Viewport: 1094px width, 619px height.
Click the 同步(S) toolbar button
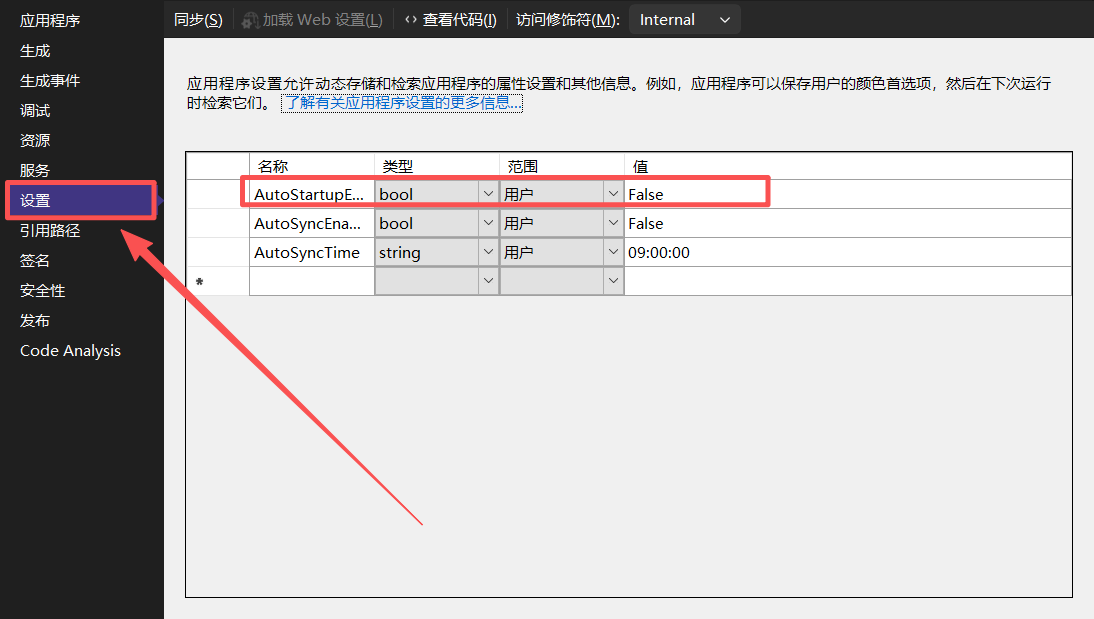[x=198, y=20]
